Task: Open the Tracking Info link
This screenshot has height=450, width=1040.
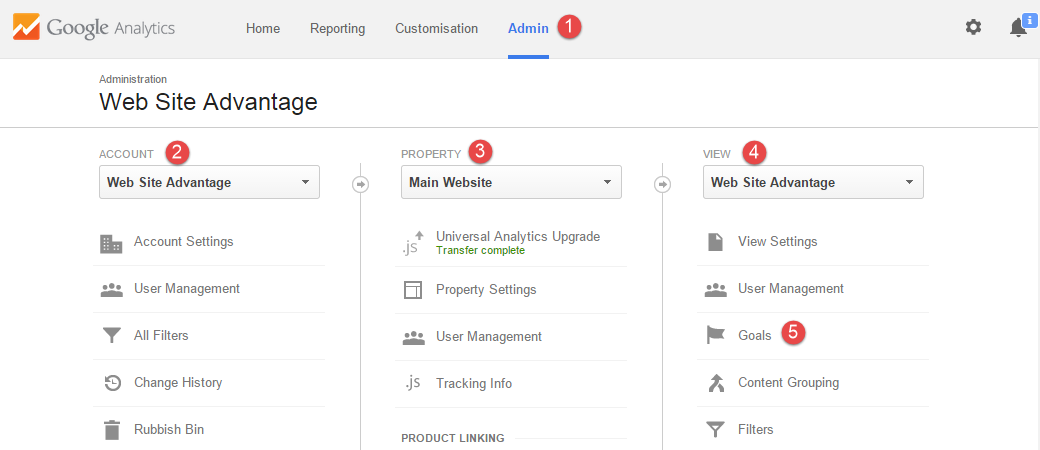Action: click(474, 384)
